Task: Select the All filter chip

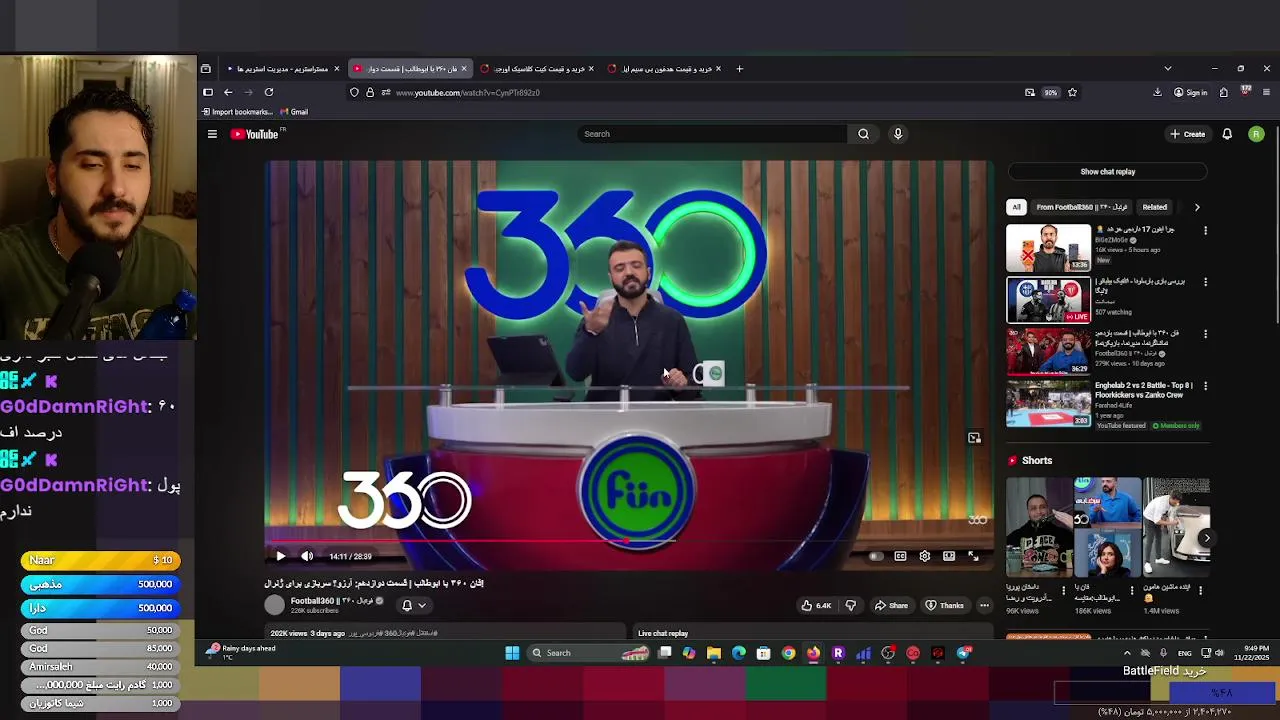Action: pos(1016,207)
